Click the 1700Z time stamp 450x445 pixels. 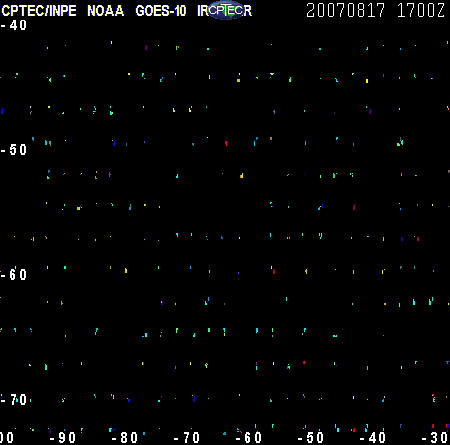pyautogui.click(x=421, y=10)
